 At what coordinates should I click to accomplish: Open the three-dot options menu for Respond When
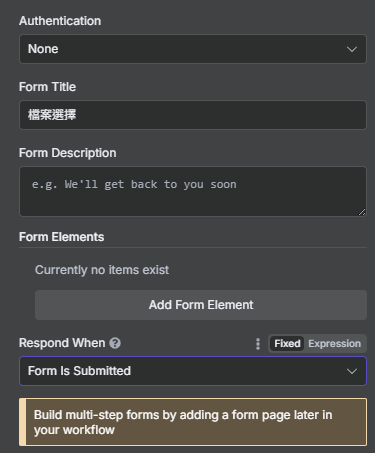tap(258, 344)
